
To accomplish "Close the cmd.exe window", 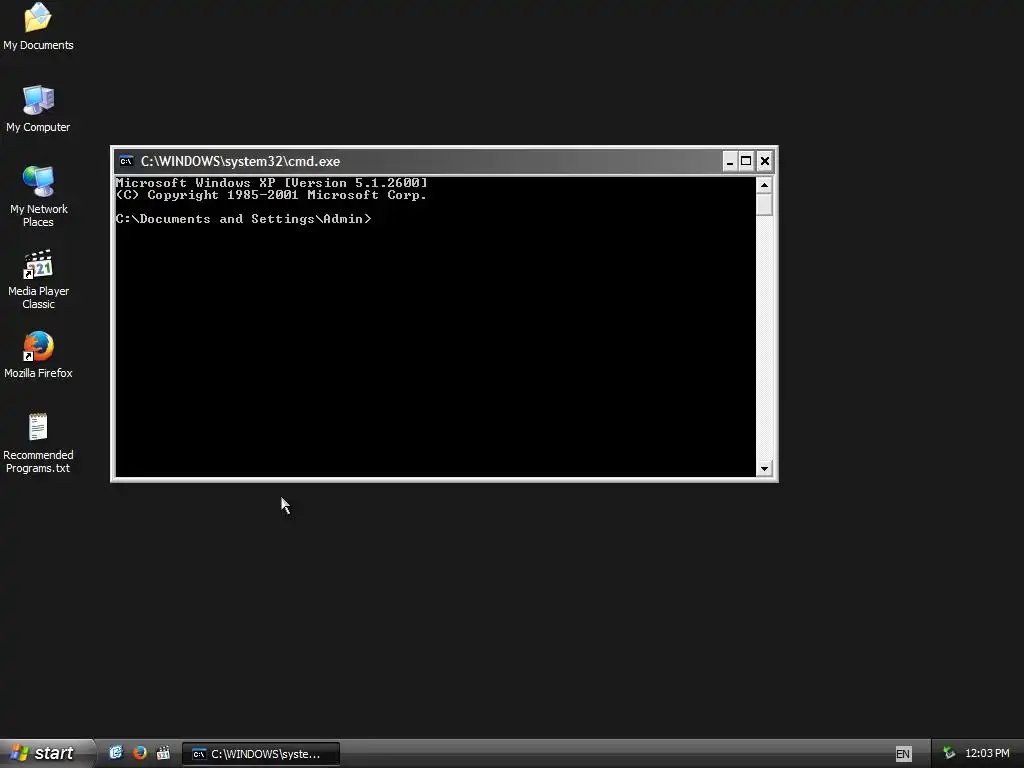I will coord(765,161).
